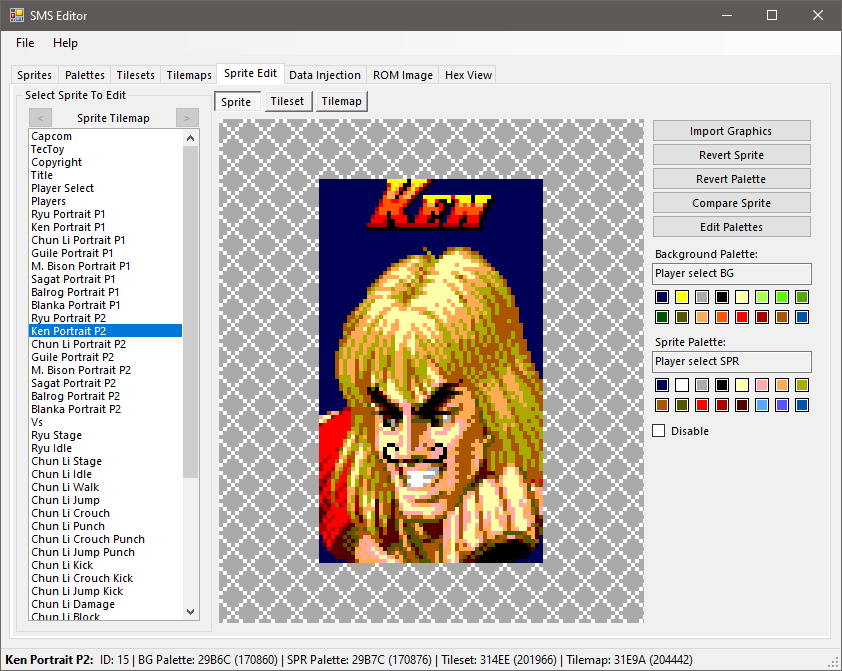Image resolution: width=842 pixels, height=671 pixels.
Task: Select the dark green Background Palette swatch
Action: (x=662, y=317)
